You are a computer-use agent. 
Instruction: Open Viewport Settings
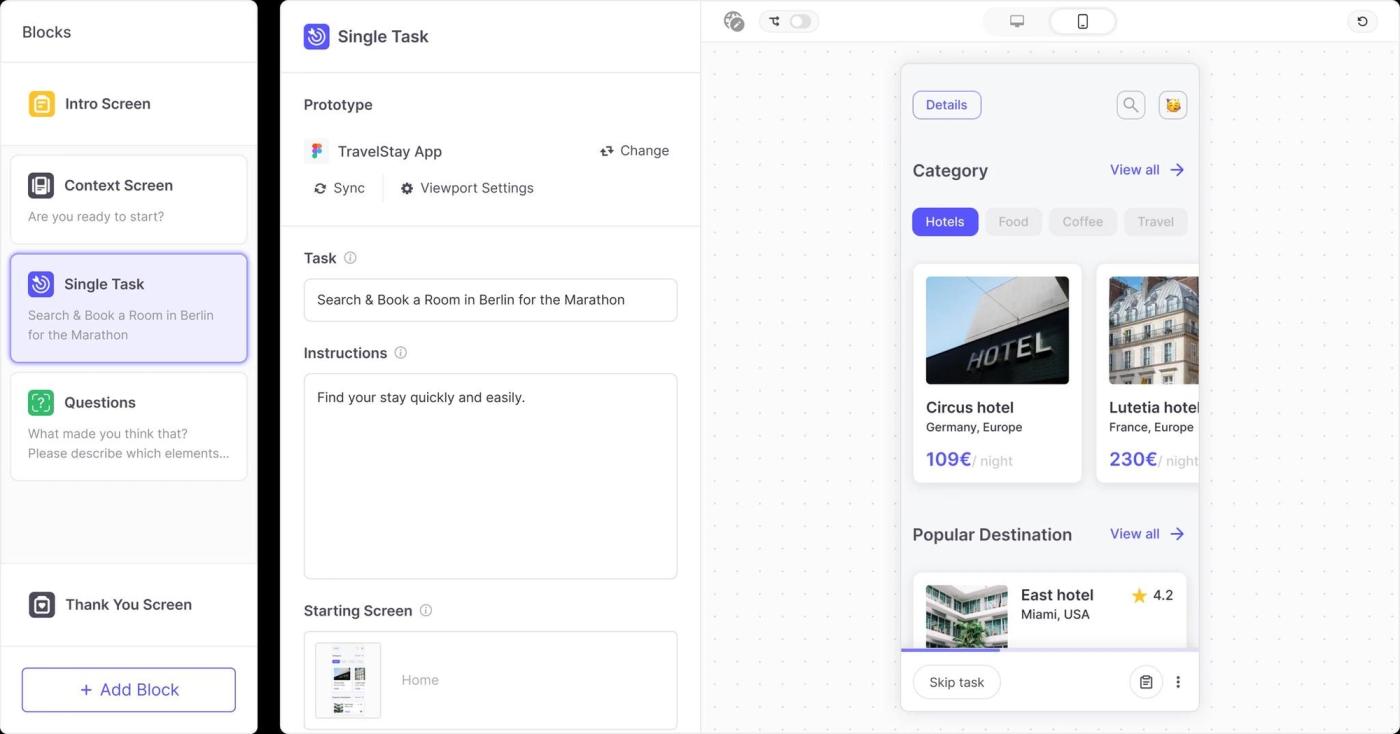click(x=467, y=188)
